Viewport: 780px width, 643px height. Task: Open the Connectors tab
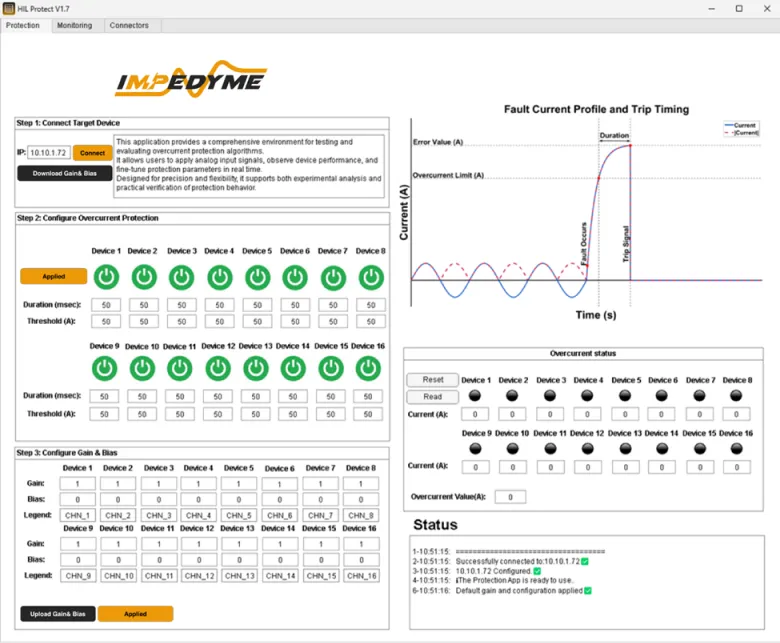click(x=129, y=25)
